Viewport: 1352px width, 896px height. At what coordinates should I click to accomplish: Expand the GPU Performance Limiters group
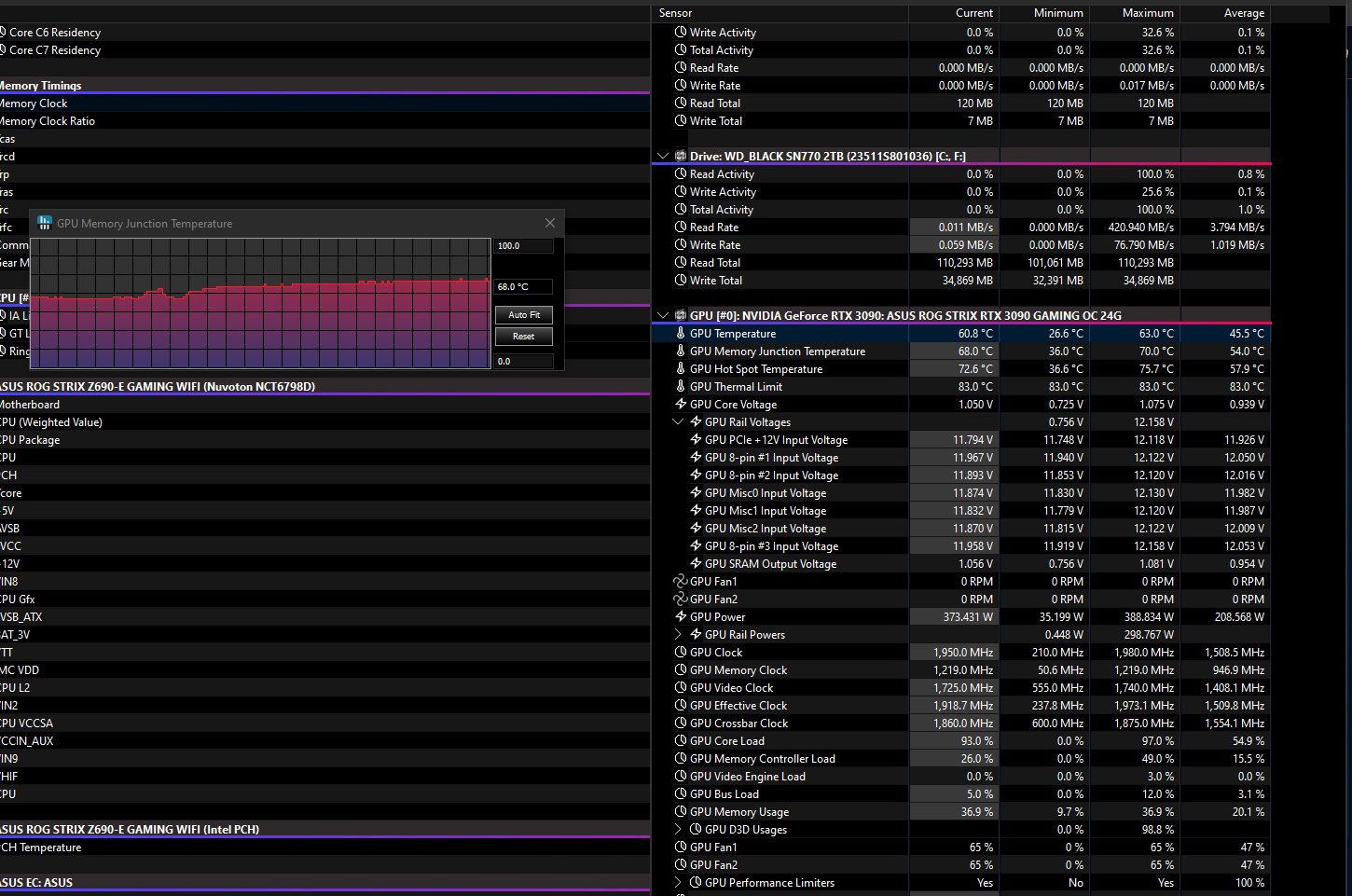click(678, 883)
